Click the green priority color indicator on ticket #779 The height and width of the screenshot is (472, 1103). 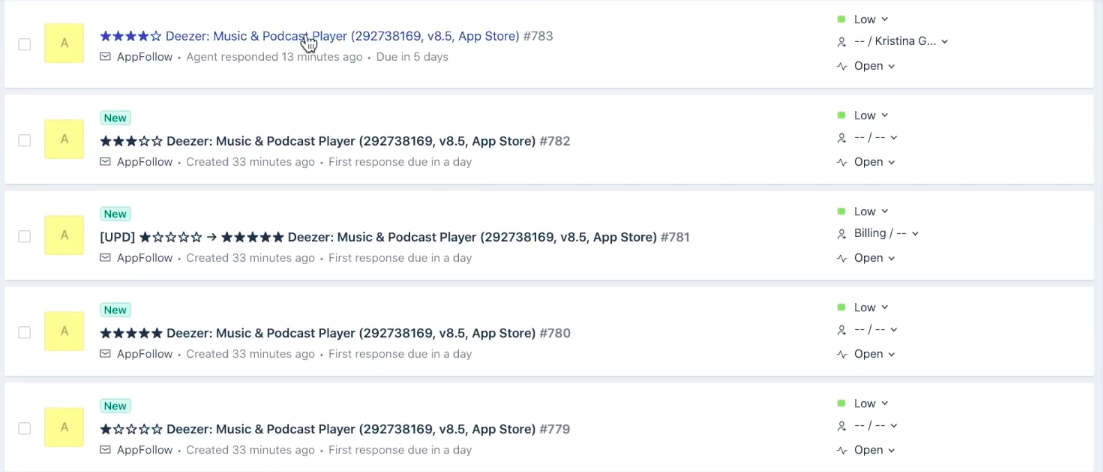841,403
